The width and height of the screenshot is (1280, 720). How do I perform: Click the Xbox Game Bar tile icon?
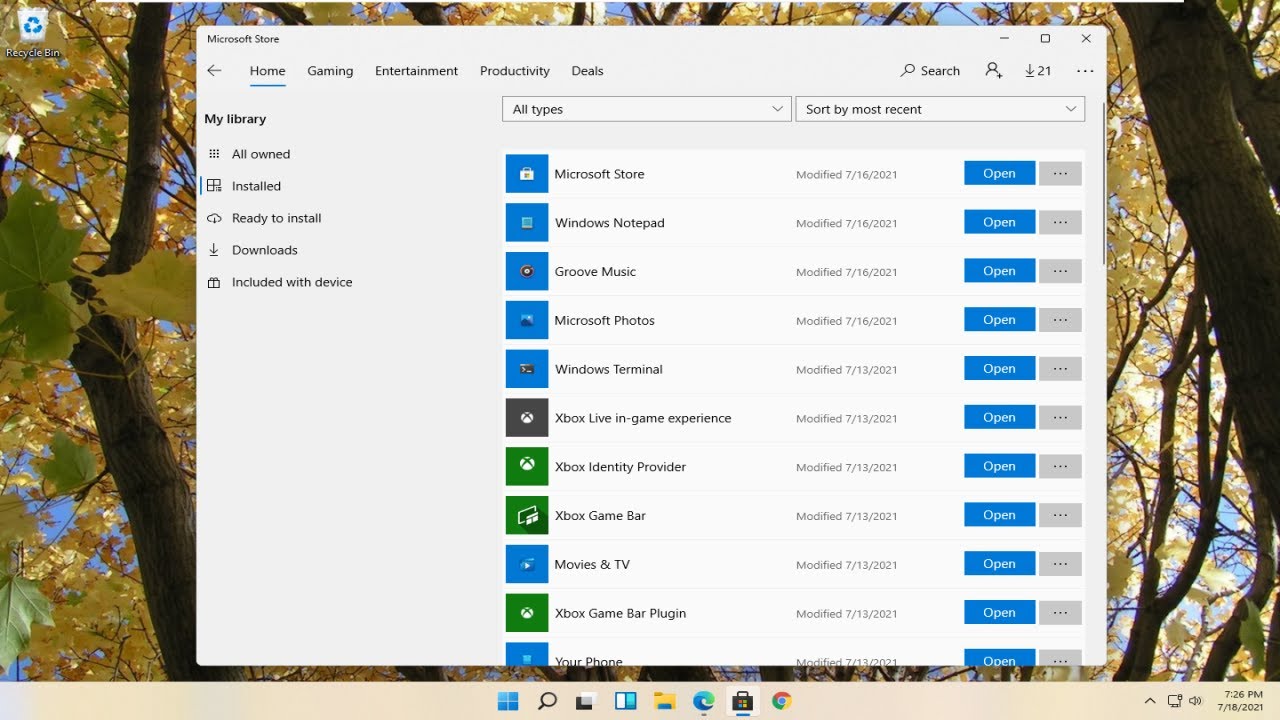pos(527,515)
